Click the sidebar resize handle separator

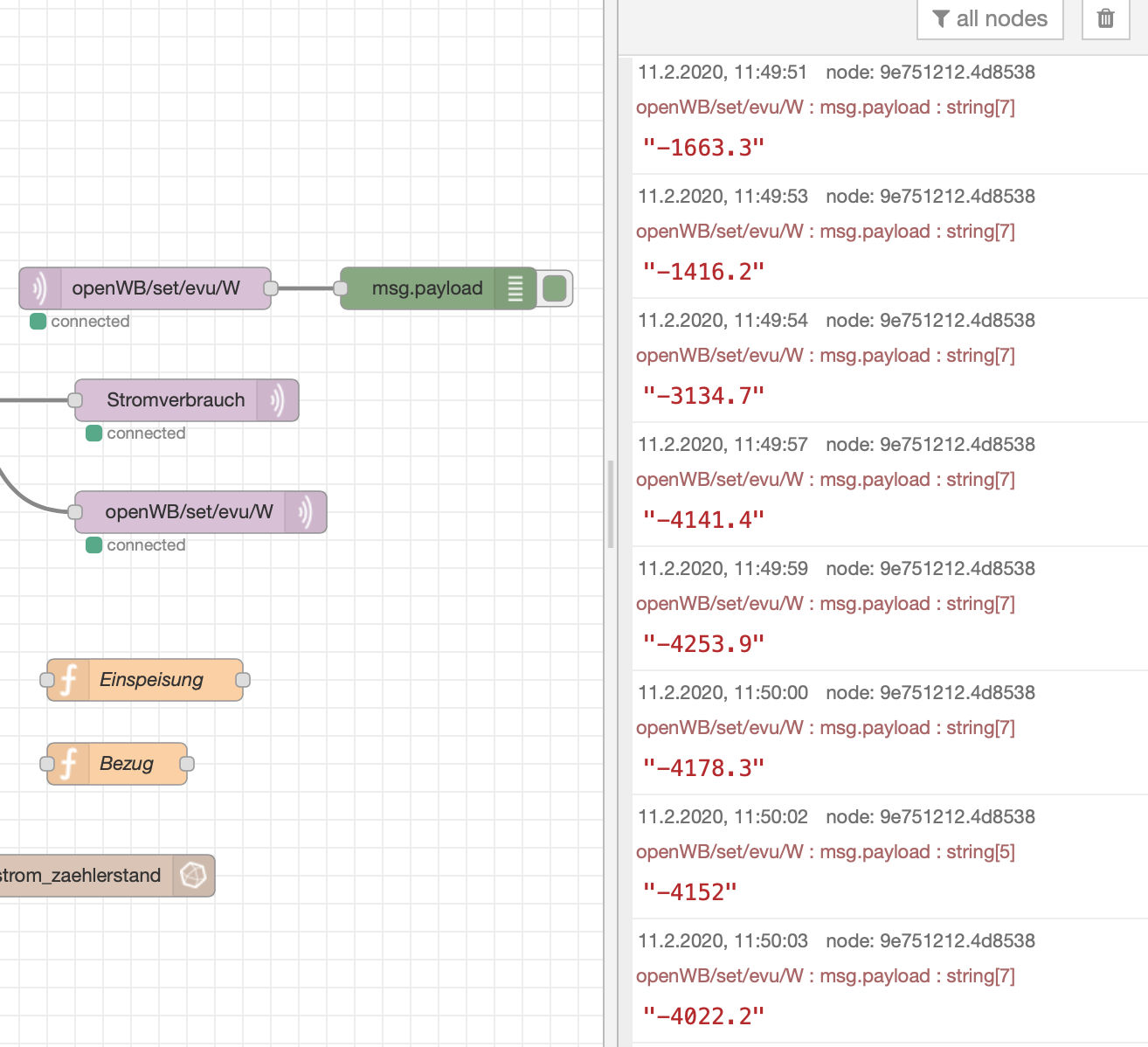click(610, 504)
